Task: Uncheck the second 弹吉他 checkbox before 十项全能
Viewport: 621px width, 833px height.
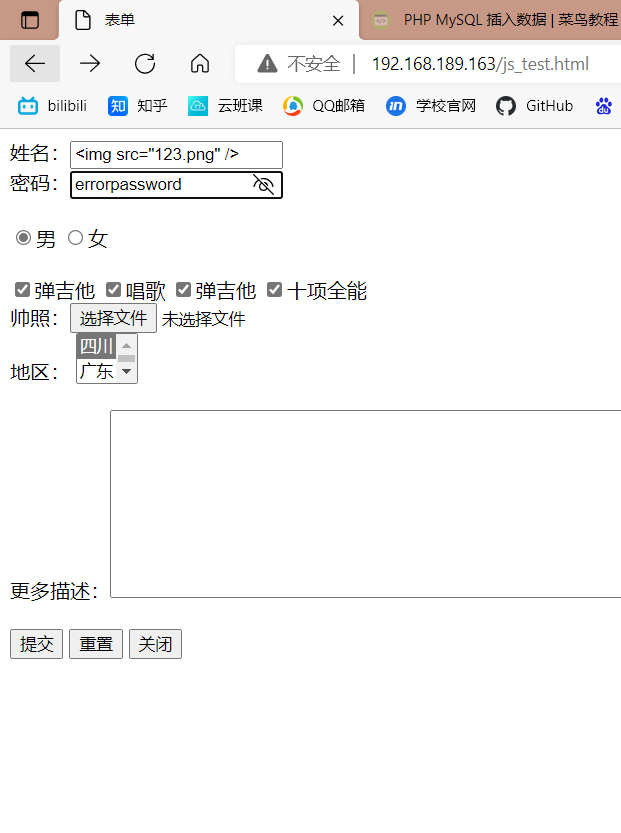Action: 183,290
